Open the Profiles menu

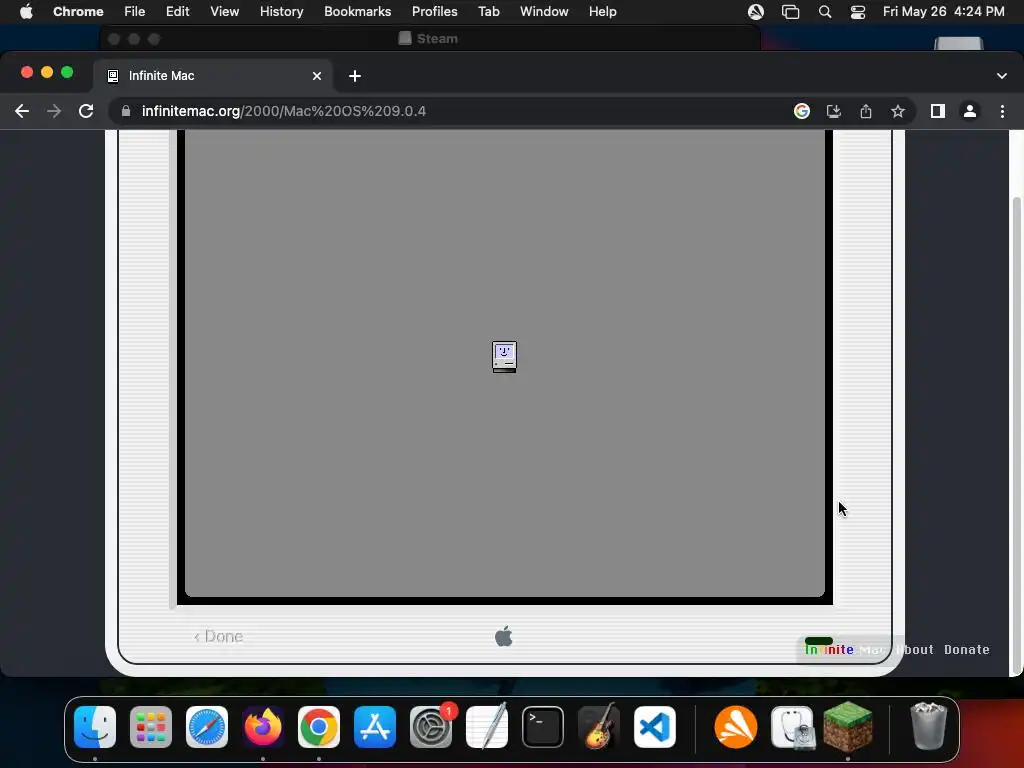434,11
